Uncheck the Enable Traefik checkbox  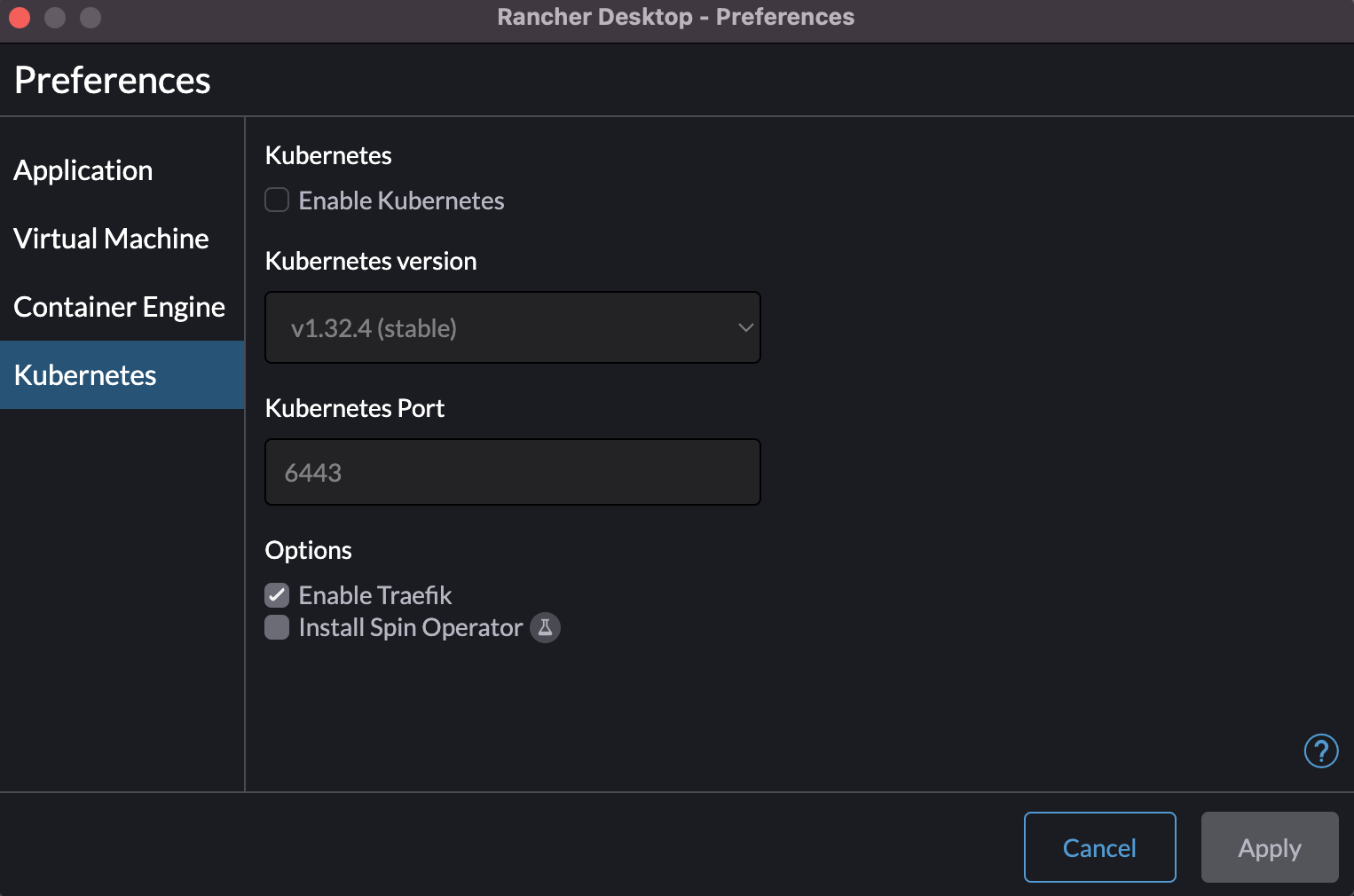[277, 594]
